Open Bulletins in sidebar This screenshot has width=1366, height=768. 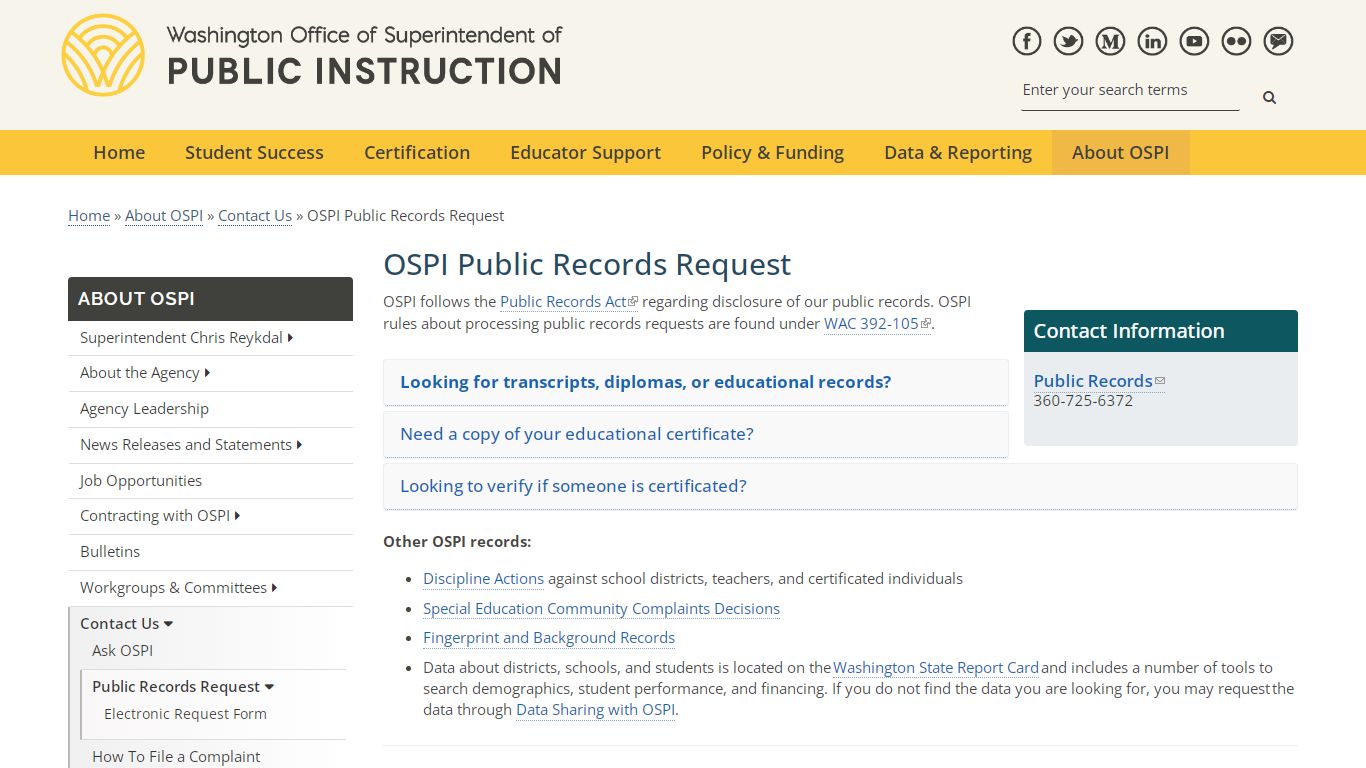point(210,552)
